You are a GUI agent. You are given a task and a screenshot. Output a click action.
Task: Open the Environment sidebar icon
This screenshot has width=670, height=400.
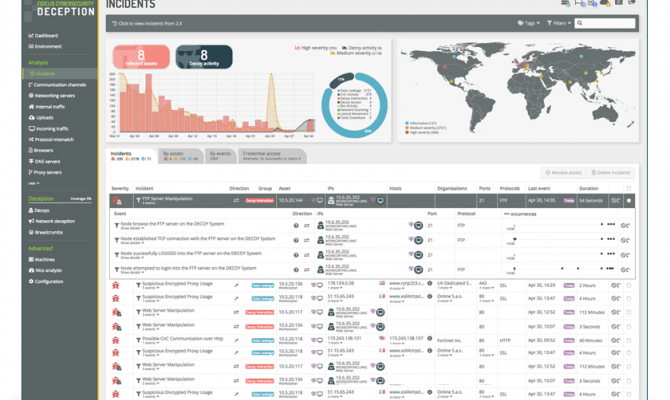tap(31, 46)
